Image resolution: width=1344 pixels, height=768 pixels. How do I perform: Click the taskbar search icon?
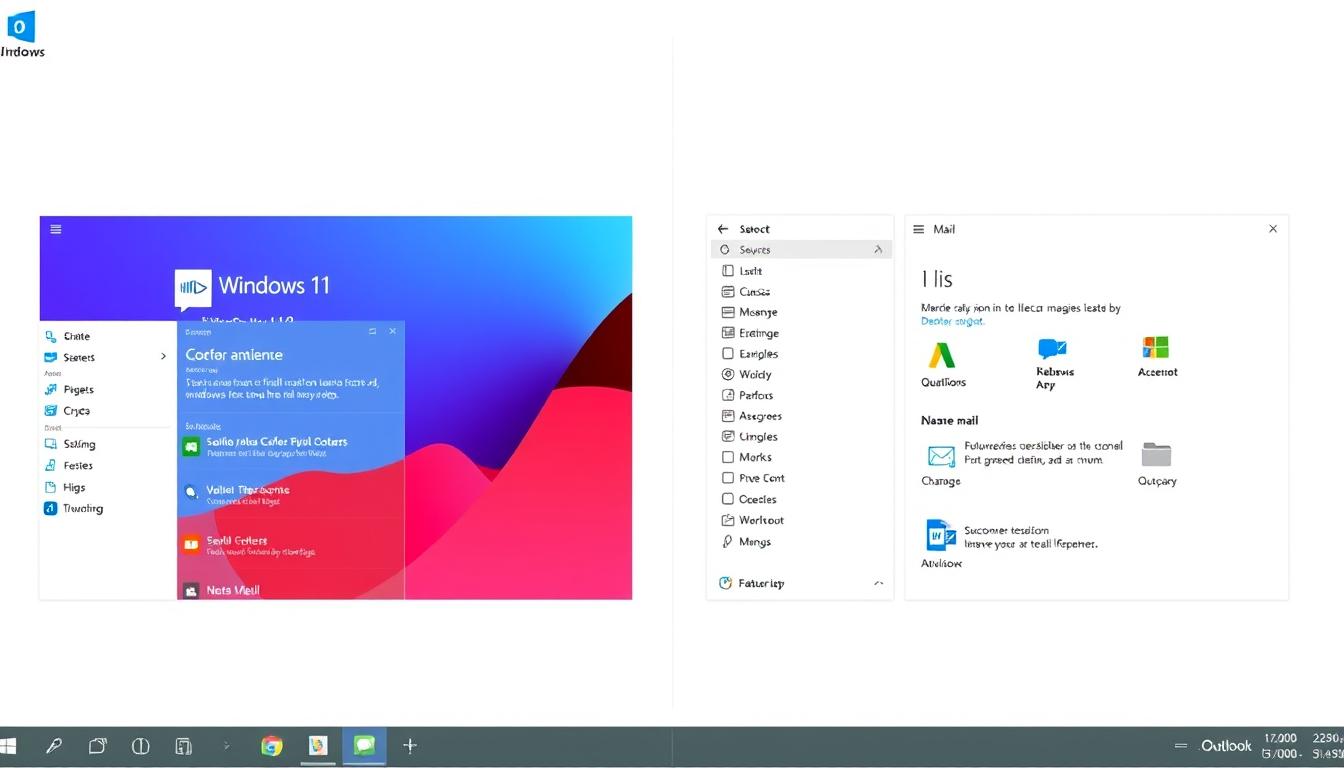54,746
